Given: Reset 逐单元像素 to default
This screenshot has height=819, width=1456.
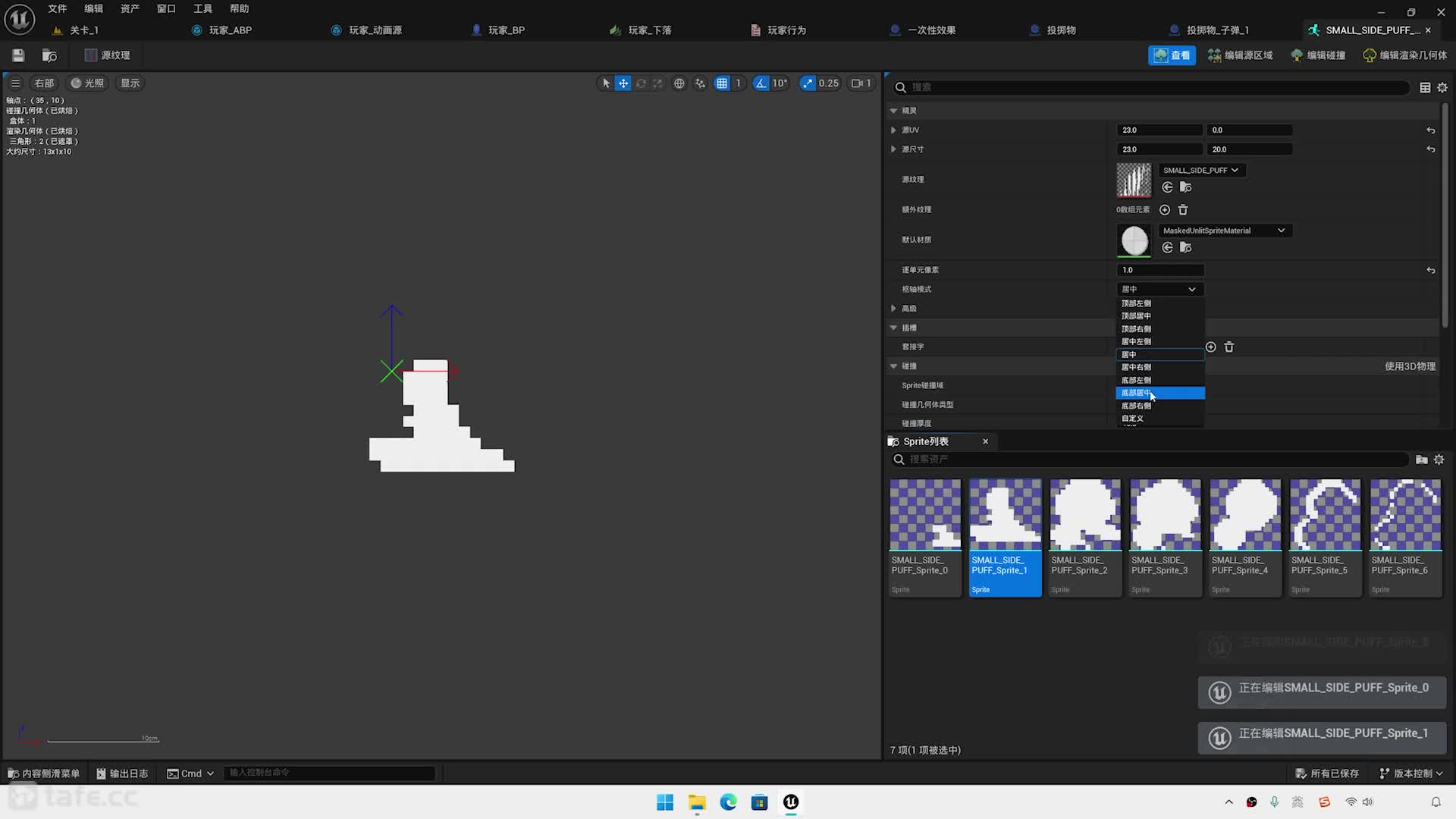Looking at the screenshot, I should point(1430,270).
